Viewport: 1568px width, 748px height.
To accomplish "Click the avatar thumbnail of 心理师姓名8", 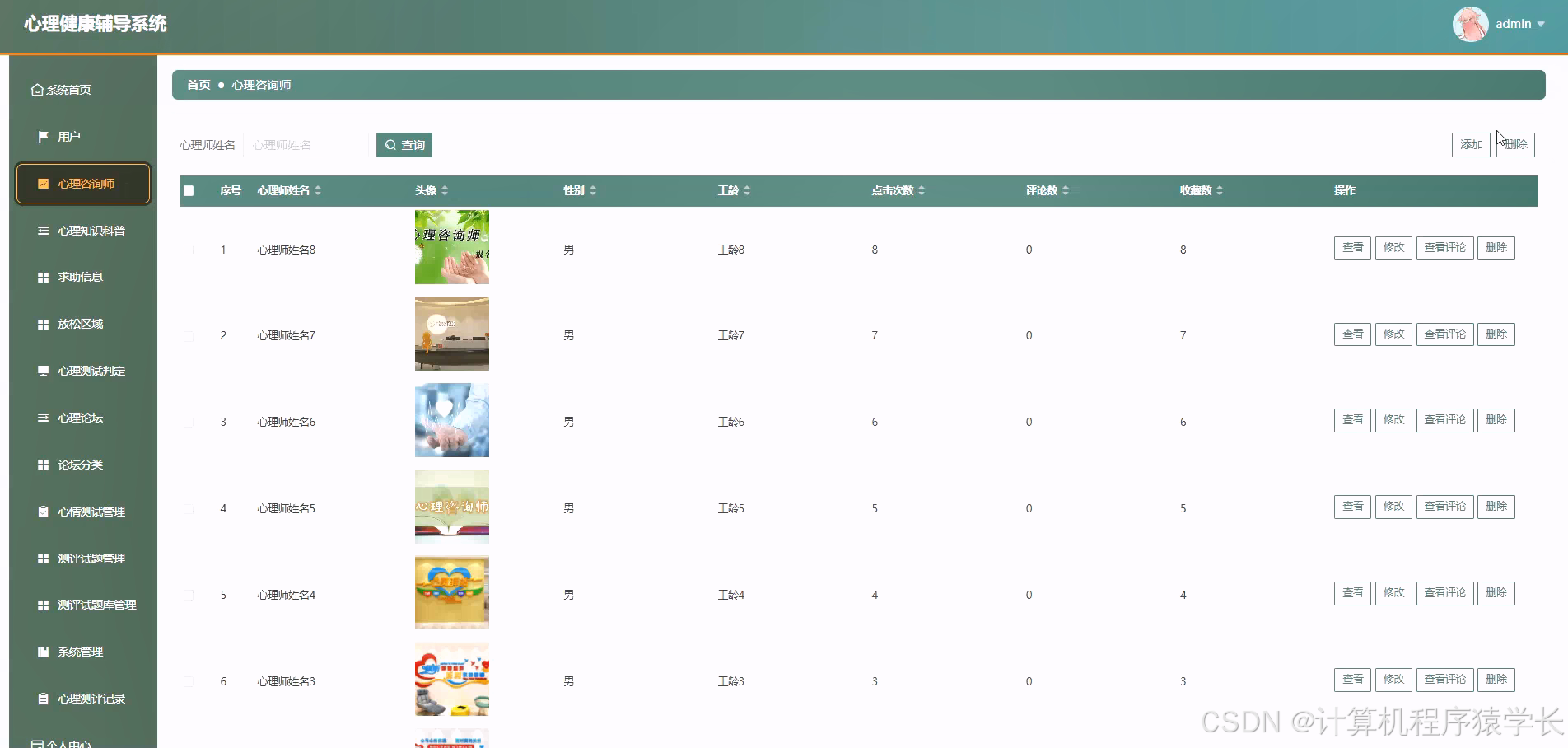I will pos(452,247).
